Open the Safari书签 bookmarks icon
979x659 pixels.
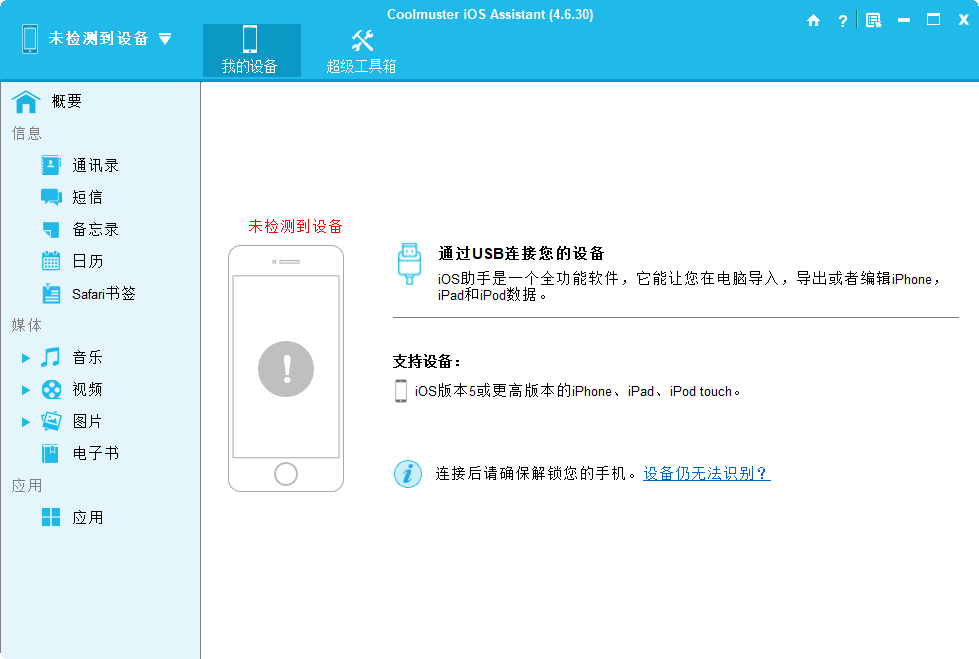pyautogui.click(x=50, y=293)
